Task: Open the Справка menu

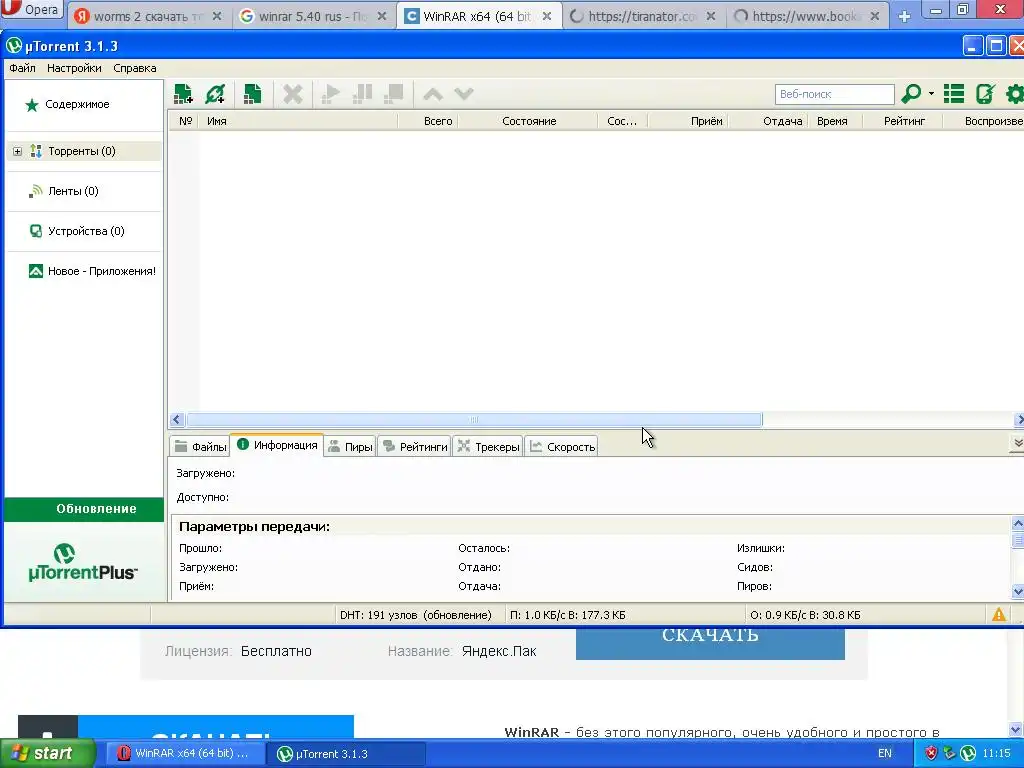Action: coord(135,68)
